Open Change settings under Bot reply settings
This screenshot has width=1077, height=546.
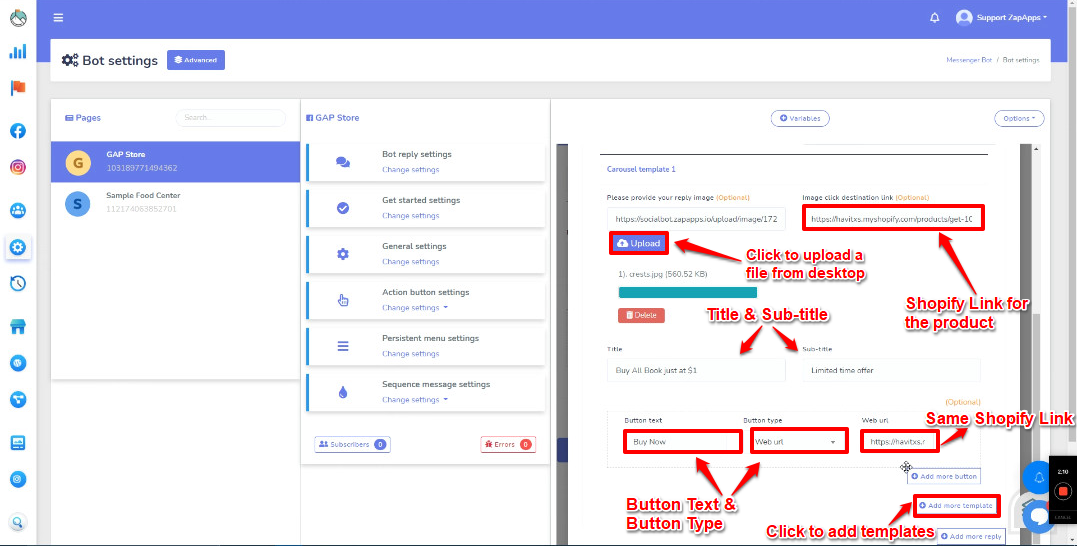(x=411, y=170)
